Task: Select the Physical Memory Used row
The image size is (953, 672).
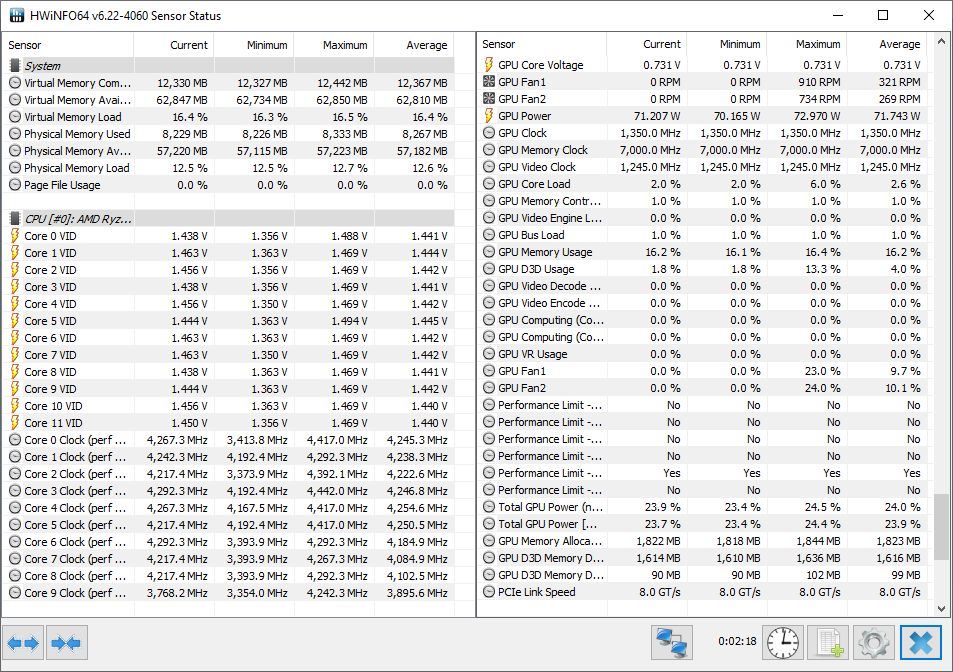Action: (x=229, y=134)
